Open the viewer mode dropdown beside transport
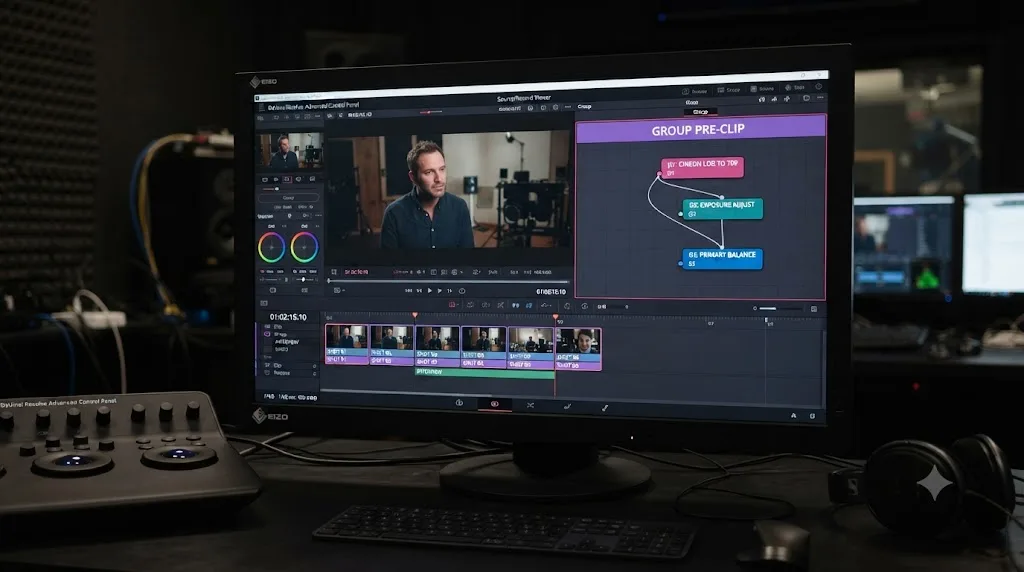 click(x=338, y=290)
